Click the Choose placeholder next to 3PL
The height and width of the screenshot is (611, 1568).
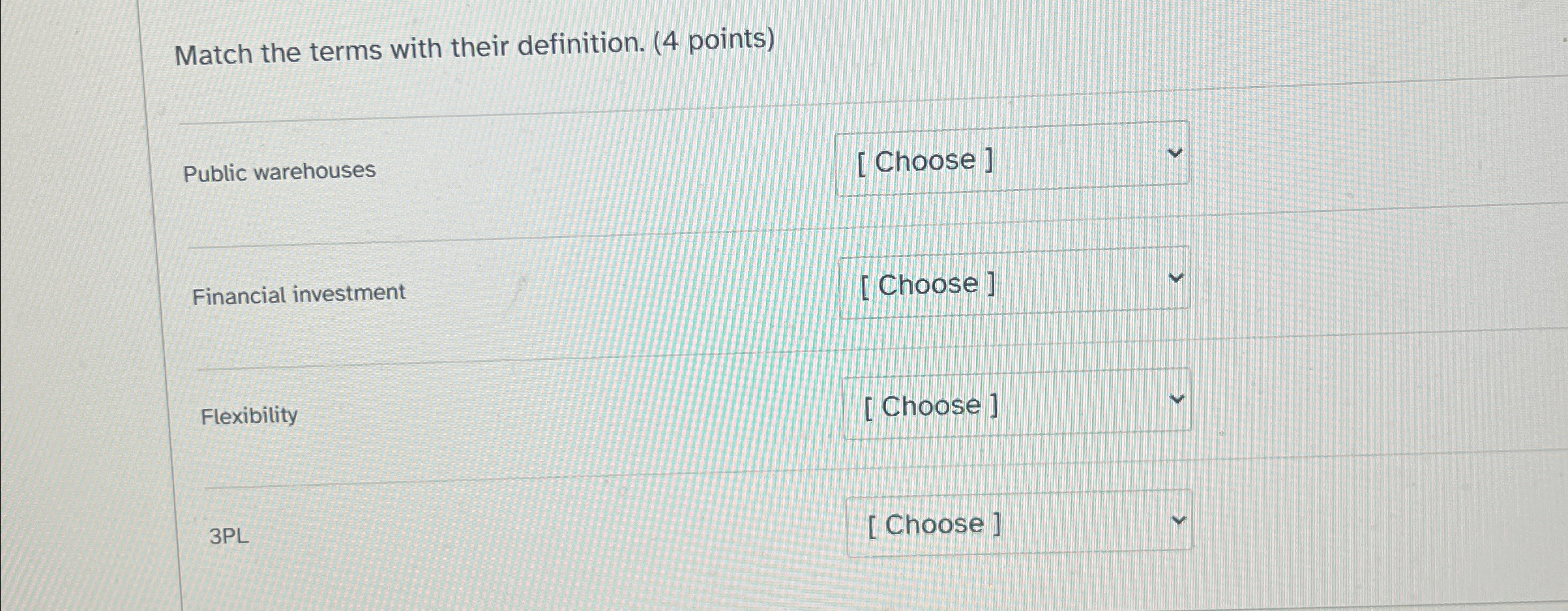(934, 525)
